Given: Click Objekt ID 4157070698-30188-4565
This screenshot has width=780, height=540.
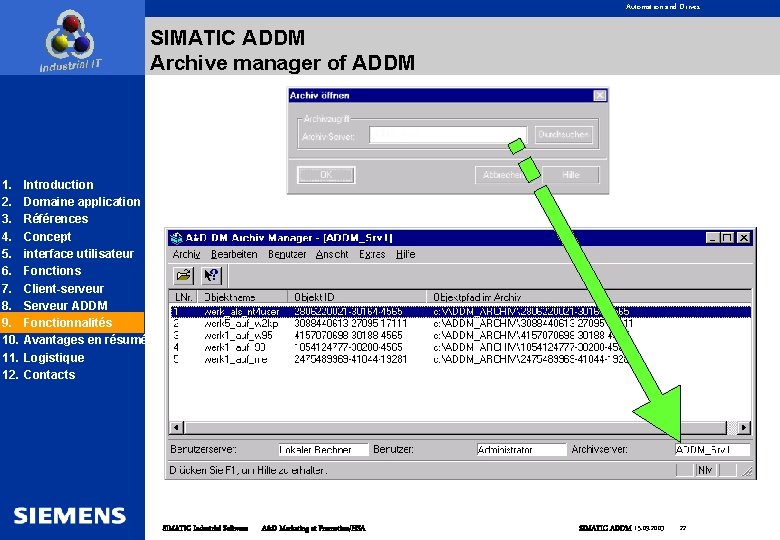Looking at the screenshot, I should pos(348,336).
